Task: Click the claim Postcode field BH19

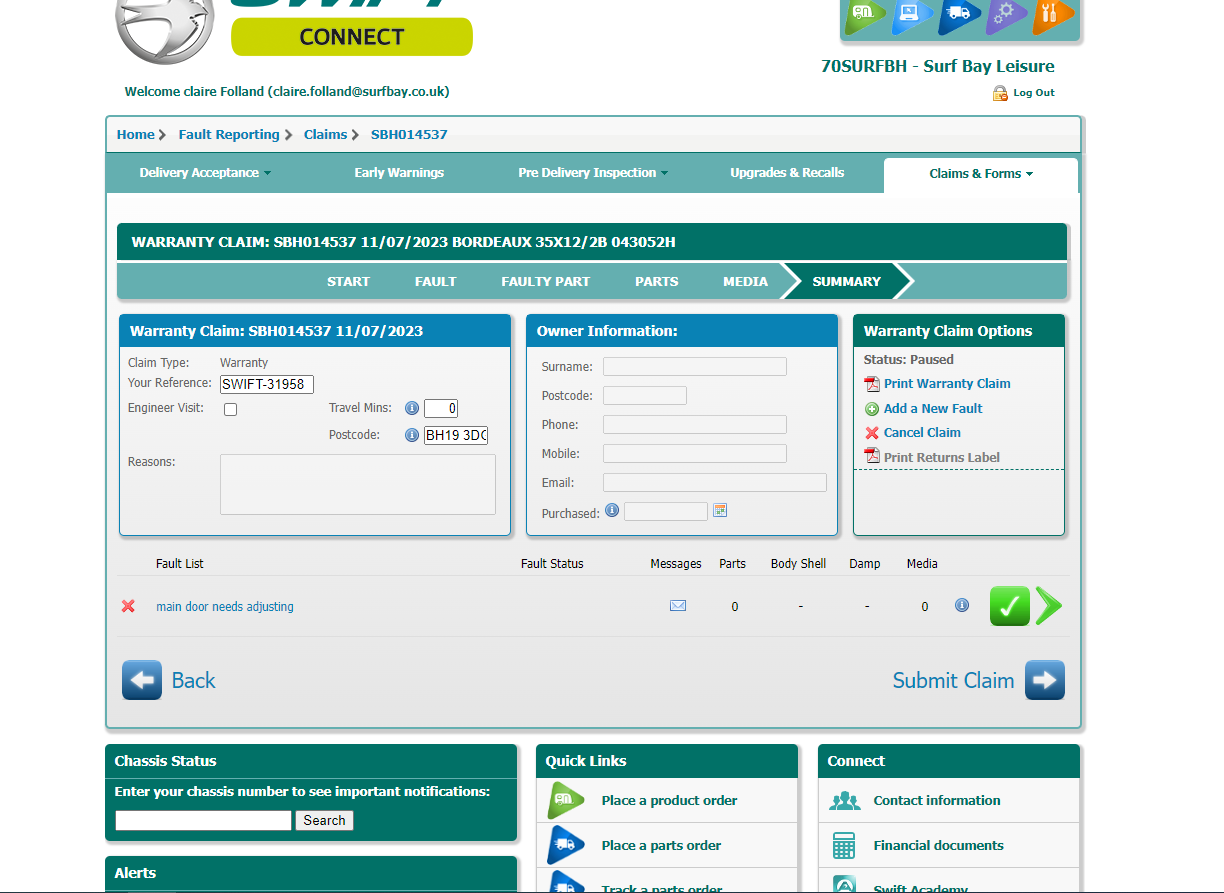Action: (x=456, y=435)
